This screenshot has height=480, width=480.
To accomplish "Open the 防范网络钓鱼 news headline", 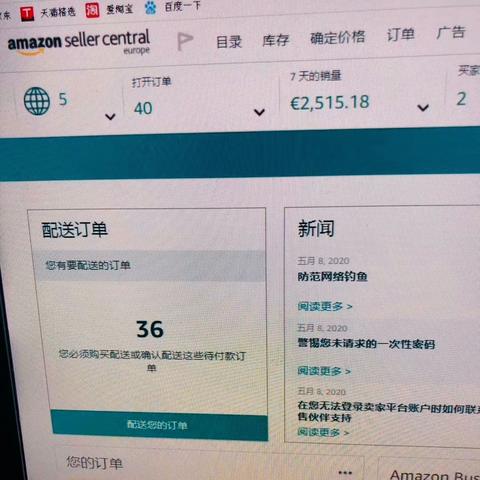I will click(x=332, y=277).
